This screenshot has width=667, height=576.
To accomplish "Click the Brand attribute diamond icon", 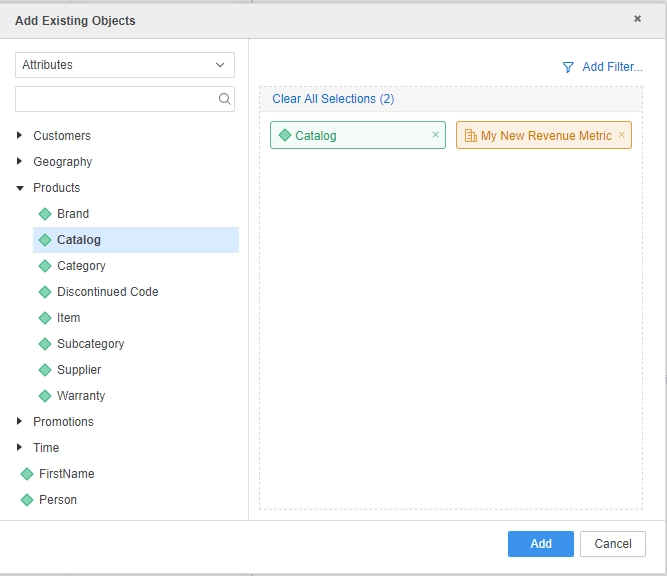I will tap(44, 214).
